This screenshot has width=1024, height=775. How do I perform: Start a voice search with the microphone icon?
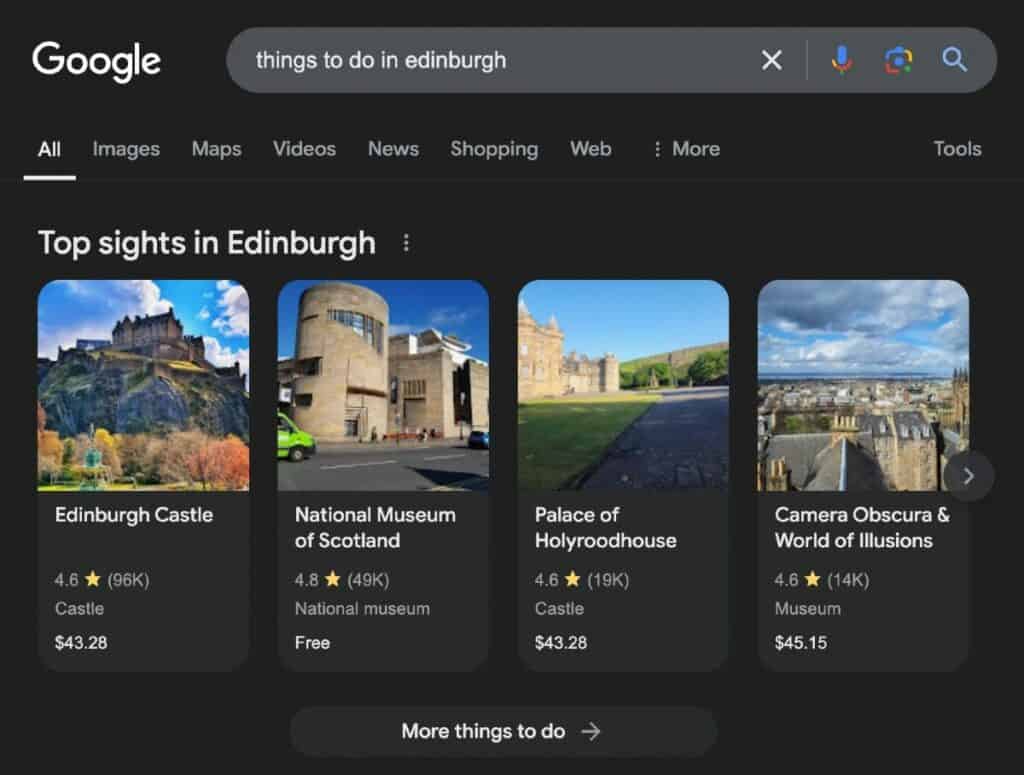tap(841, 60)
